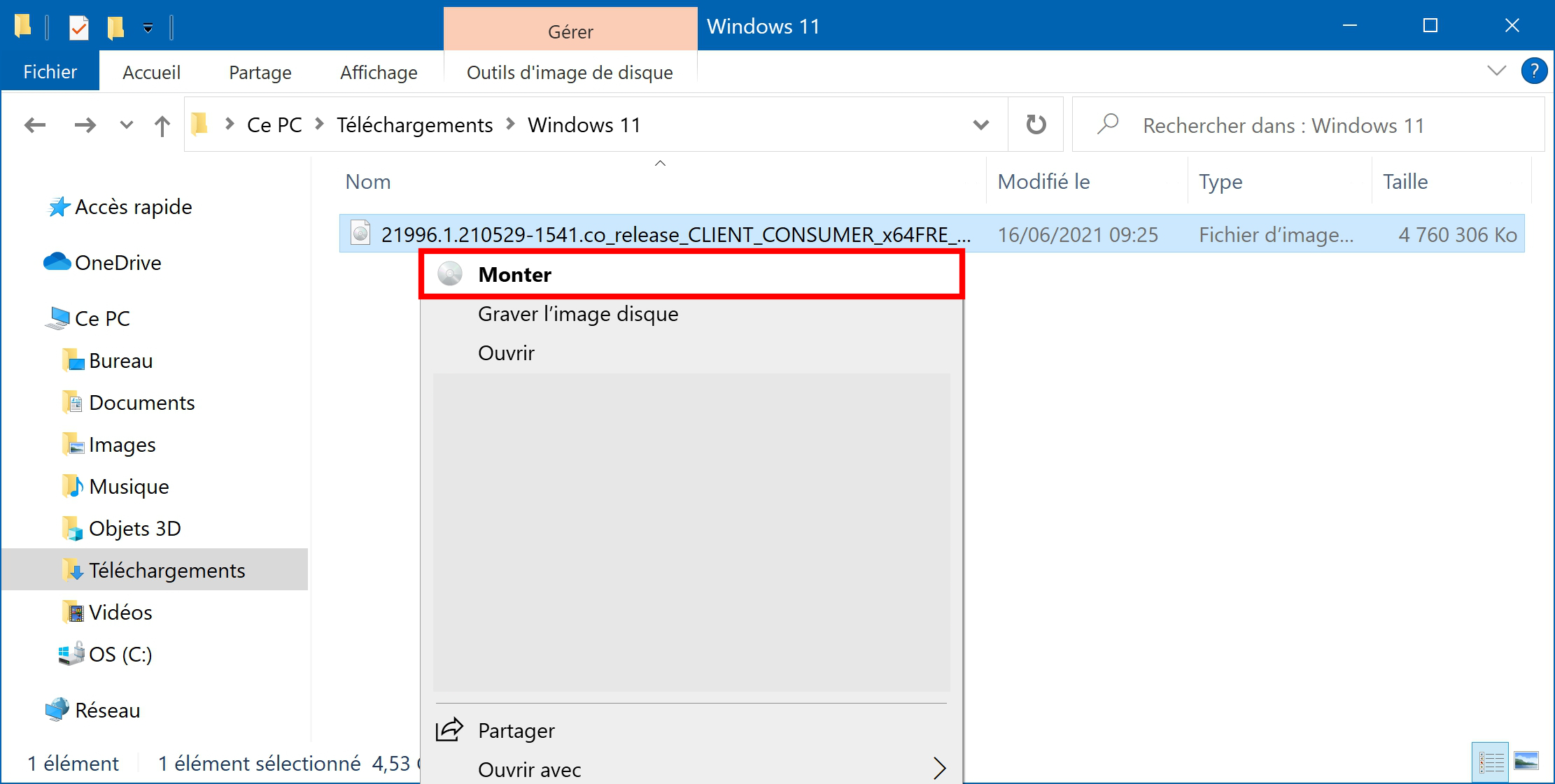Click the Properties icon in quick access toolbar
This screenshot has height=784, width=1555.
79,28
